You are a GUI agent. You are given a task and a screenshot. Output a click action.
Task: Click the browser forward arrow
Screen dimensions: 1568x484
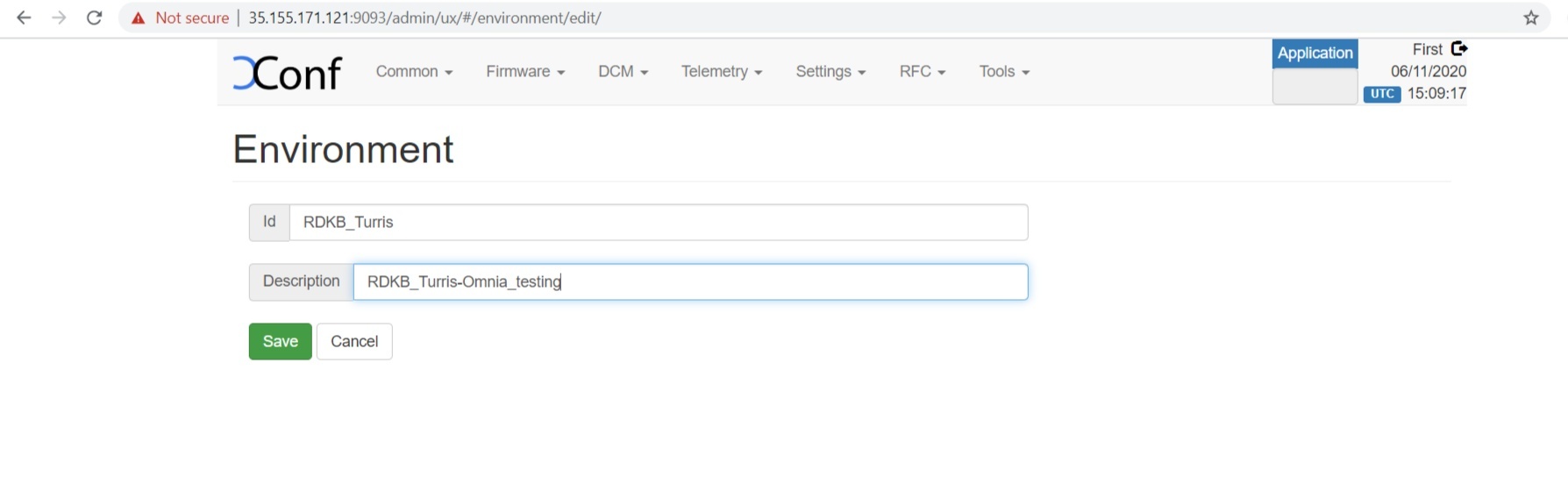(59, 18)
